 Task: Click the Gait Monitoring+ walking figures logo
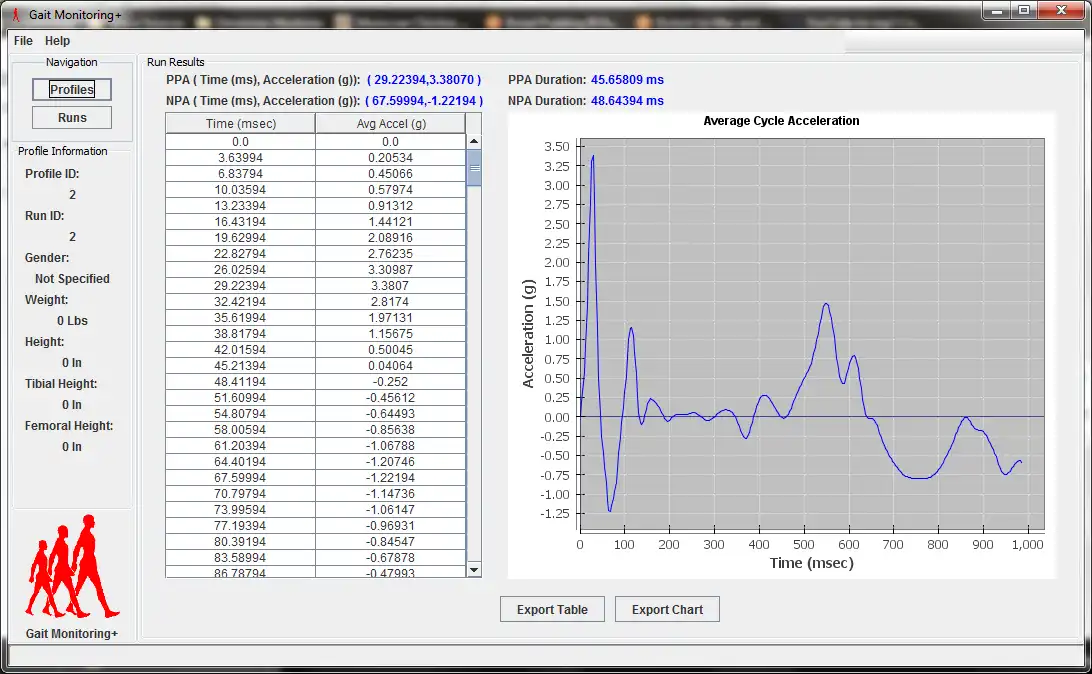point(72,567)
